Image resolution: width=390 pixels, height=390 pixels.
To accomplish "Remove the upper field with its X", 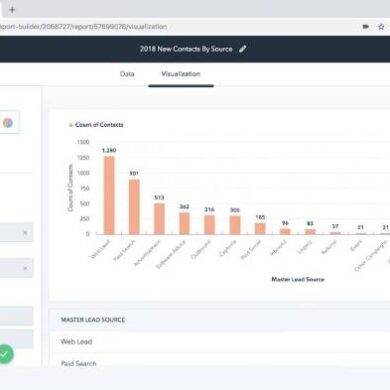I will click(25, 232).
